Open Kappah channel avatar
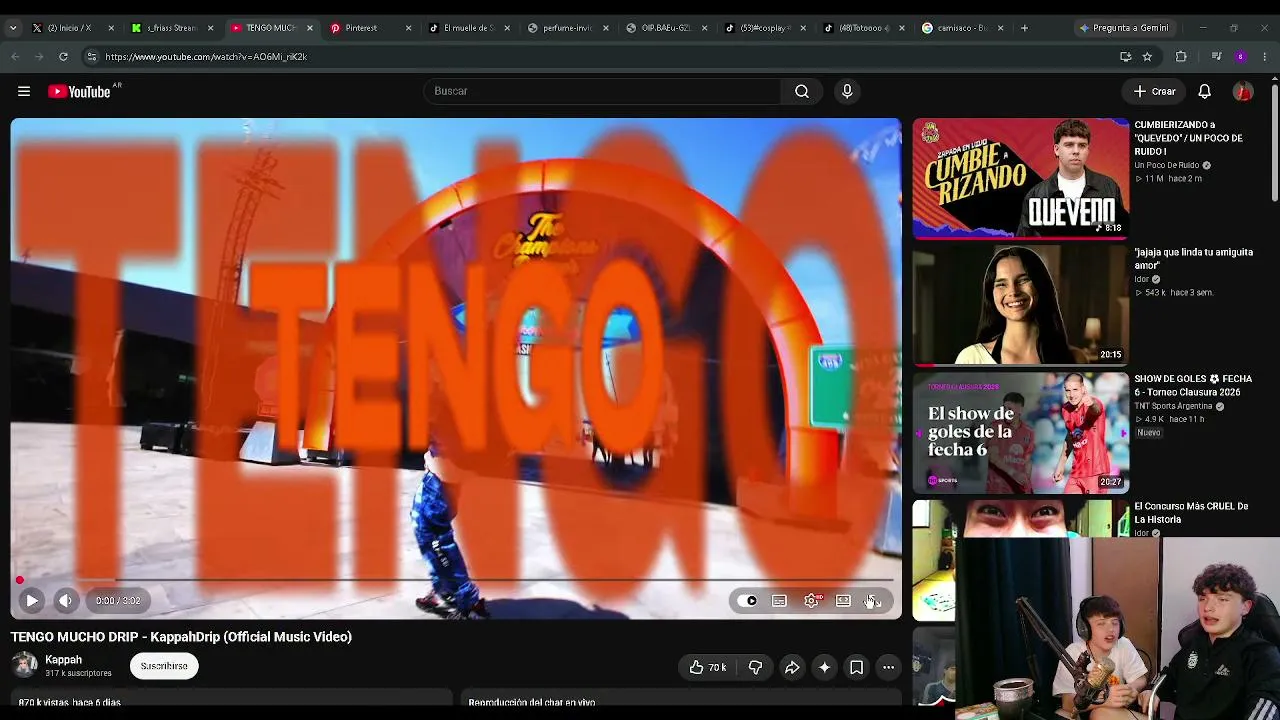The width and height of the screenshot is (1280, 720). [25, 666]
